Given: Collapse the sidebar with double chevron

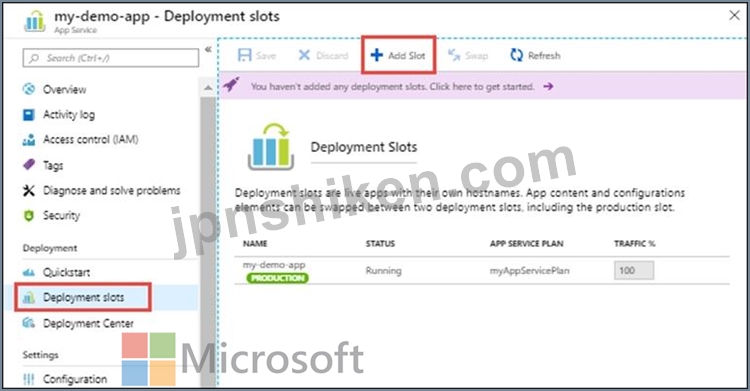Looking at the screenshot, I should (x=208, y=49).
